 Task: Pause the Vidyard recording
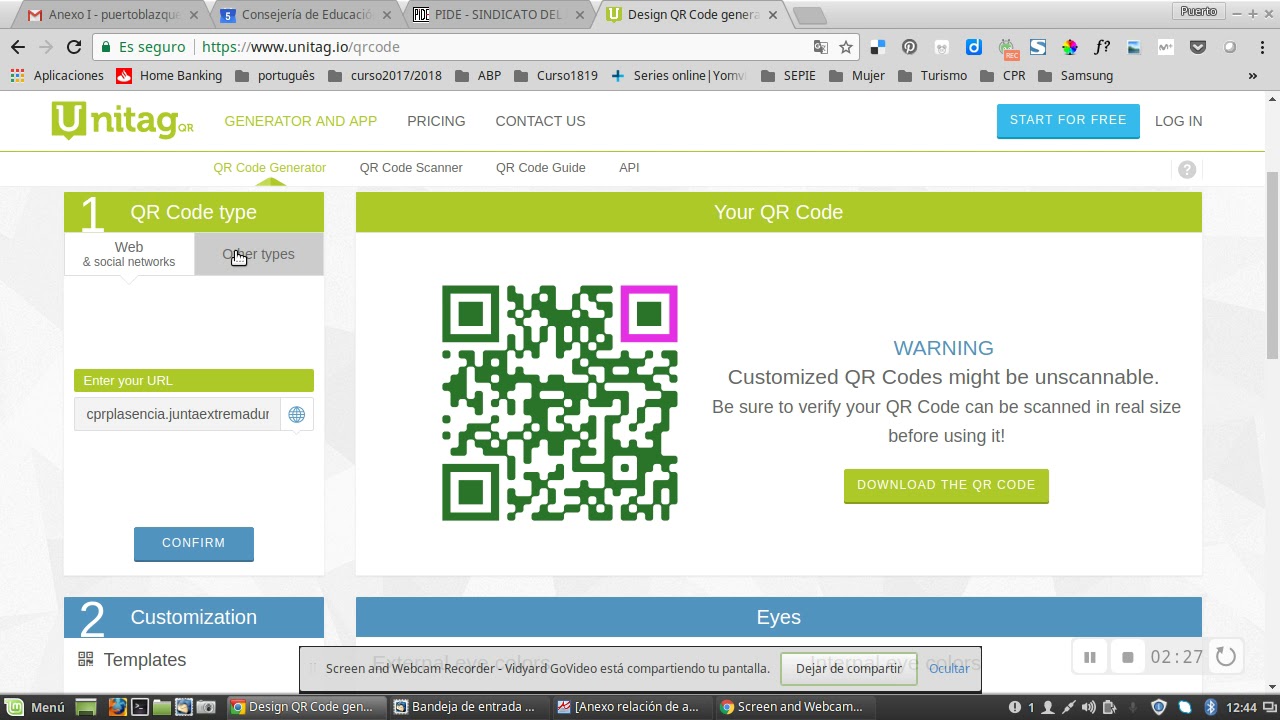pos(1090,657)
